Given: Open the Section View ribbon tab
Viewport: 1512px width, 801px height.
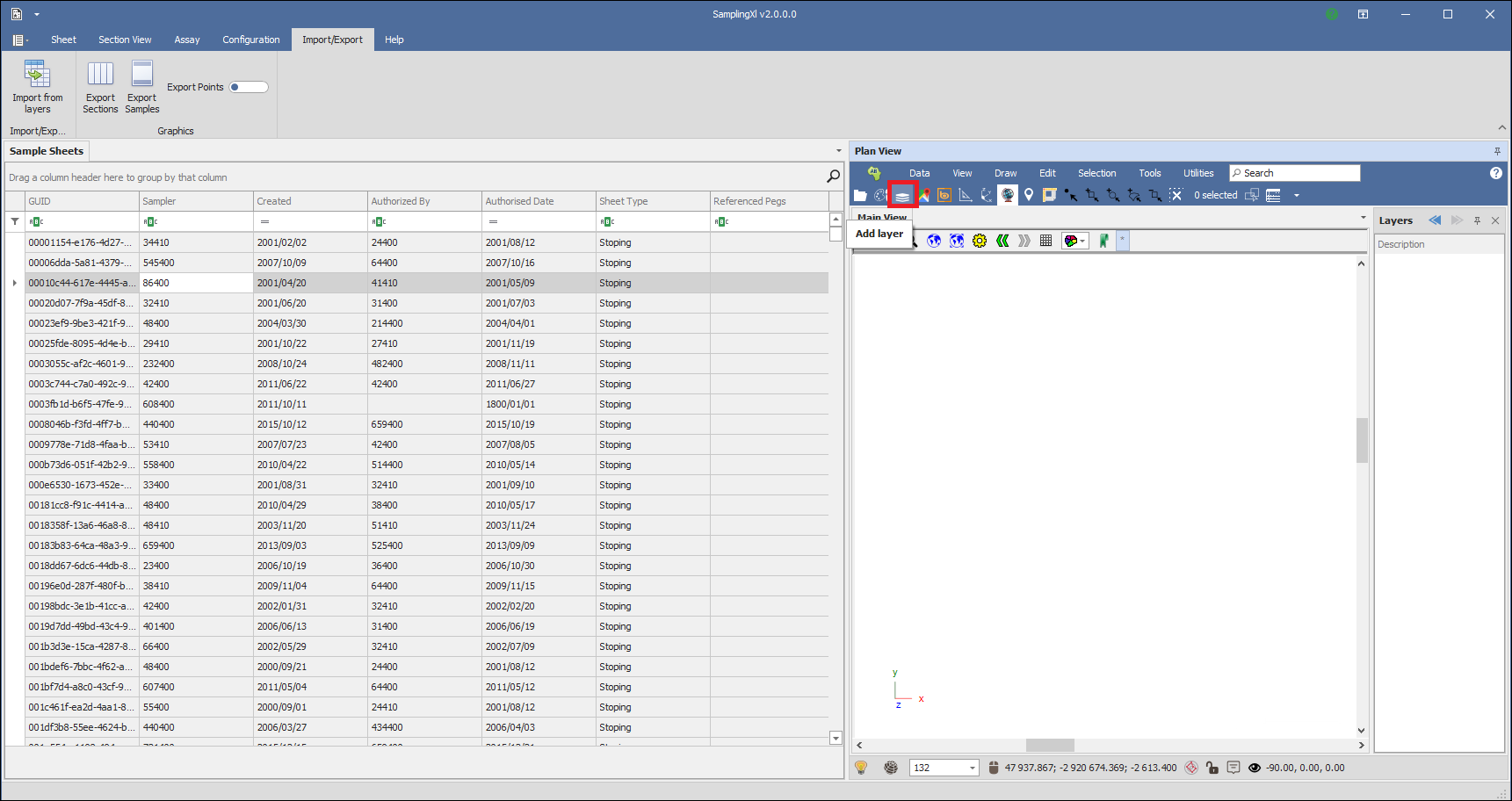Looking at the screenshot, I should [x=125, y=40].
